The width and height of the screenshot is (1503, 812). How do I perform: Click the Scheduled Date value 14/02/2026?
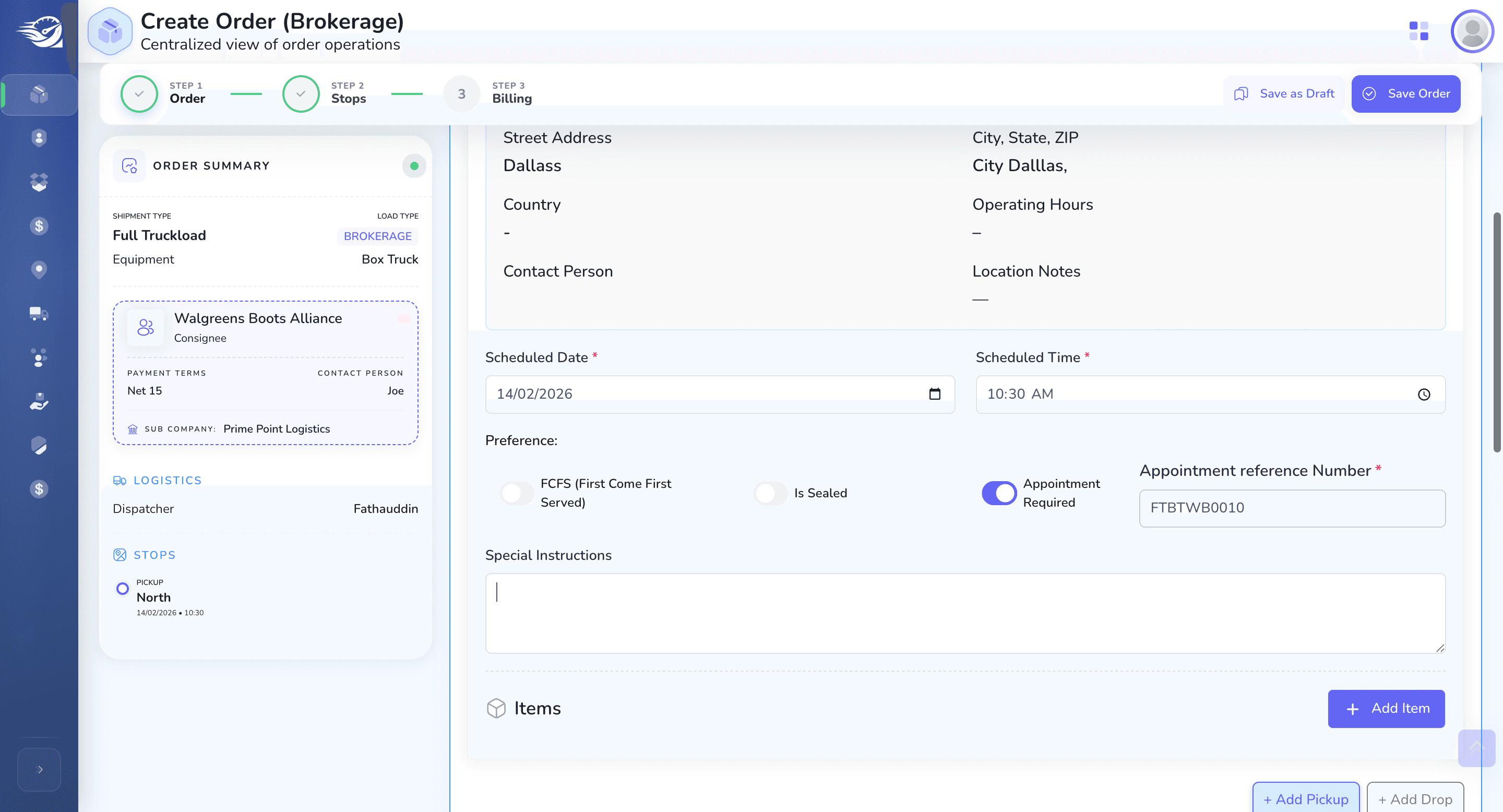[x=534, y=395]
